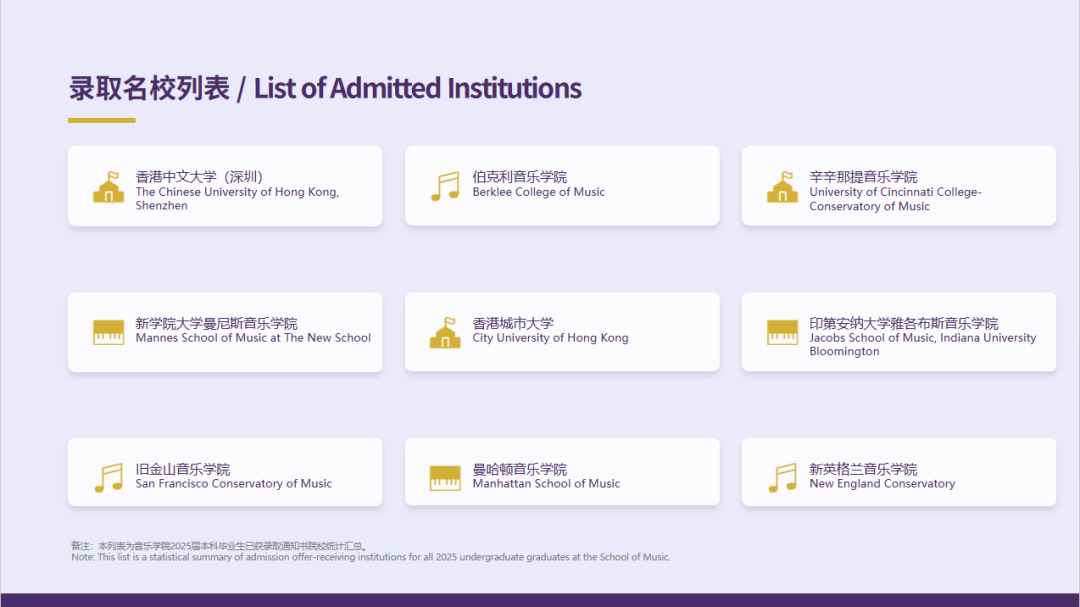Screen dimensions: 1080x607
Task: Click 'The Chinese University of Hong Kong, Shenzhen' text
Action: point(238,198)
